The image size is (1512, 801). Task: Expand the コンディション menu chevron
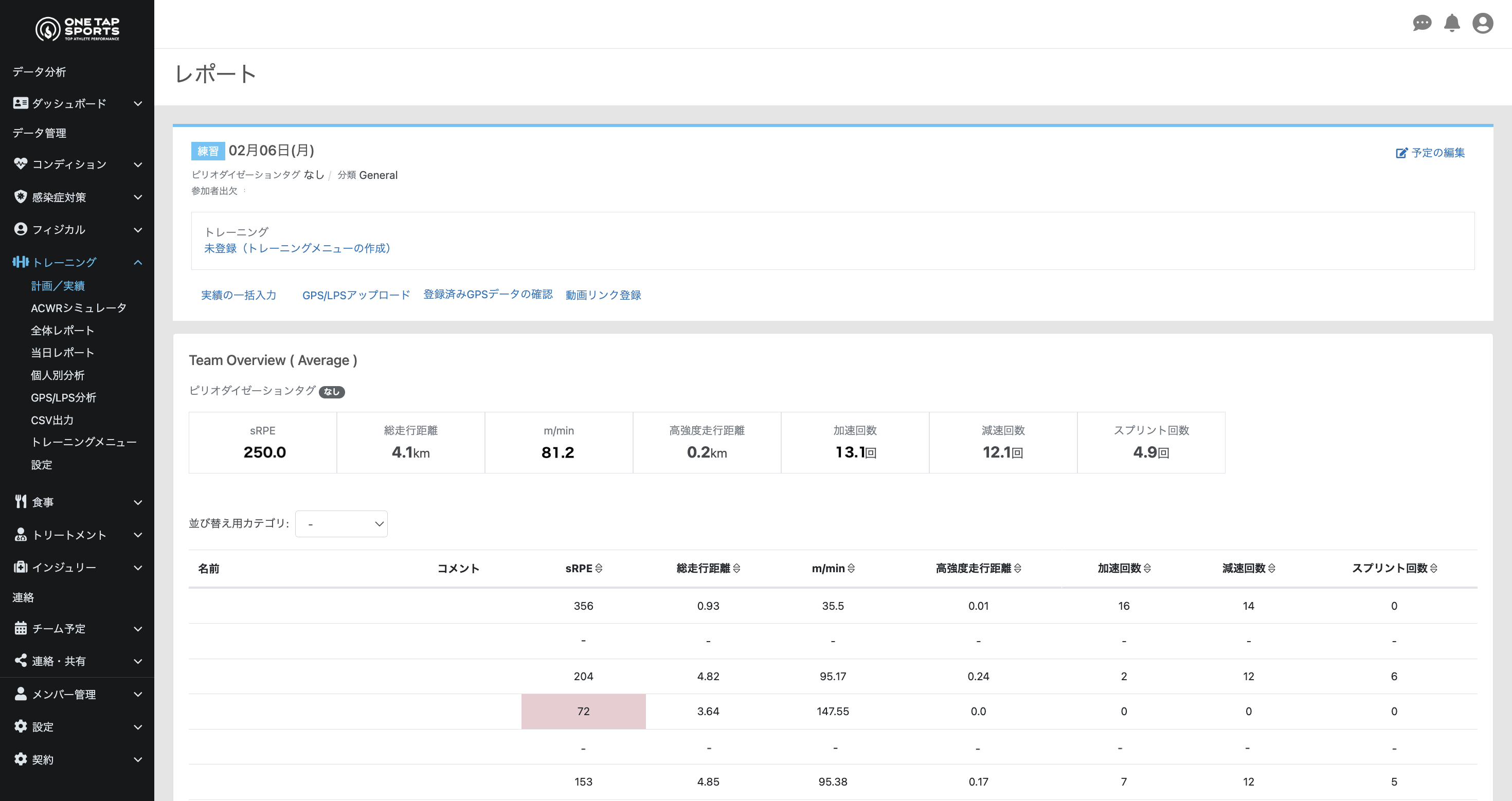pos(138,165)
